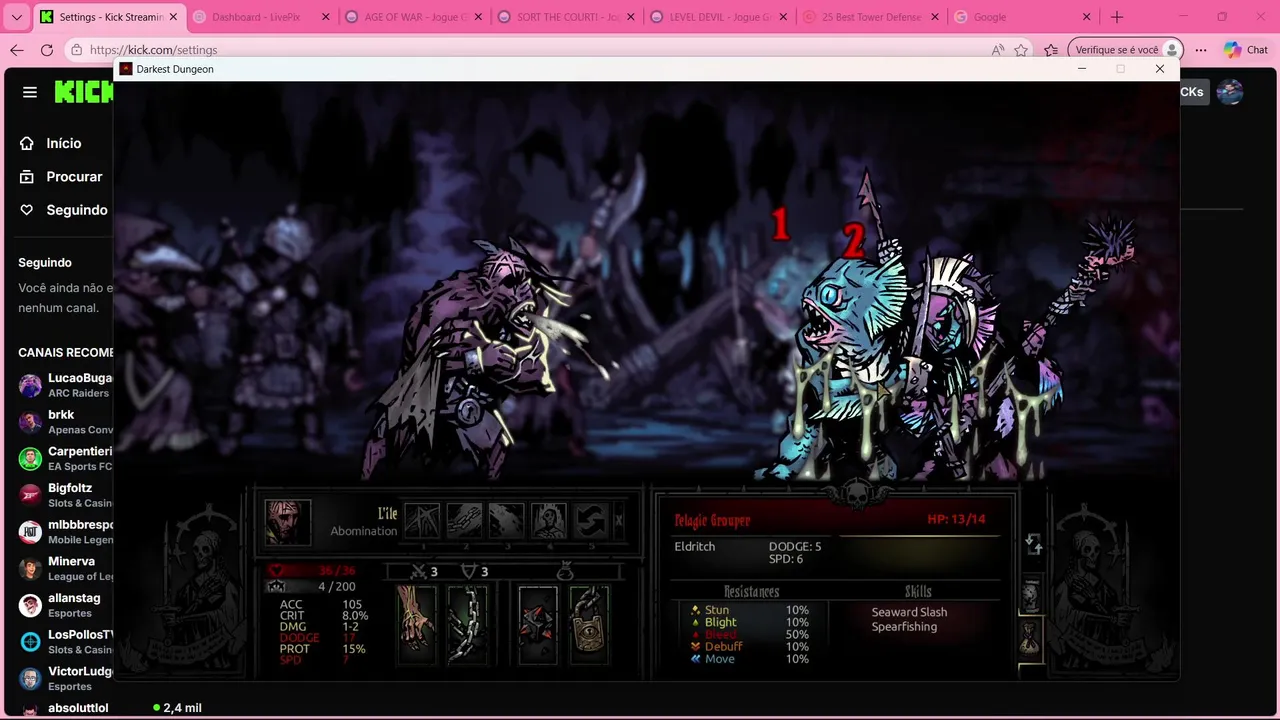Select the Transform skill icon, slot 5
Screen dimensions: 1280x720
590,521
